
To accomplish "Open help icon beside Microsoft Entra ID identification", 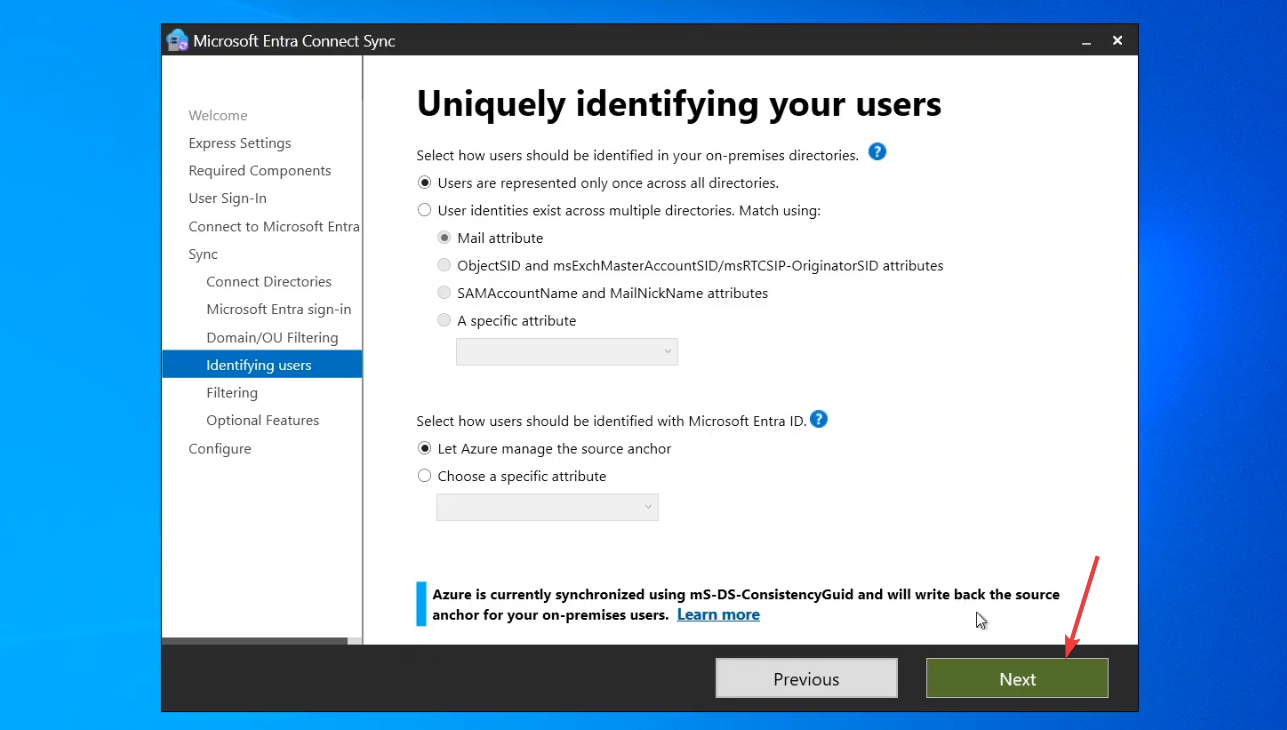I will click(819, 419).
